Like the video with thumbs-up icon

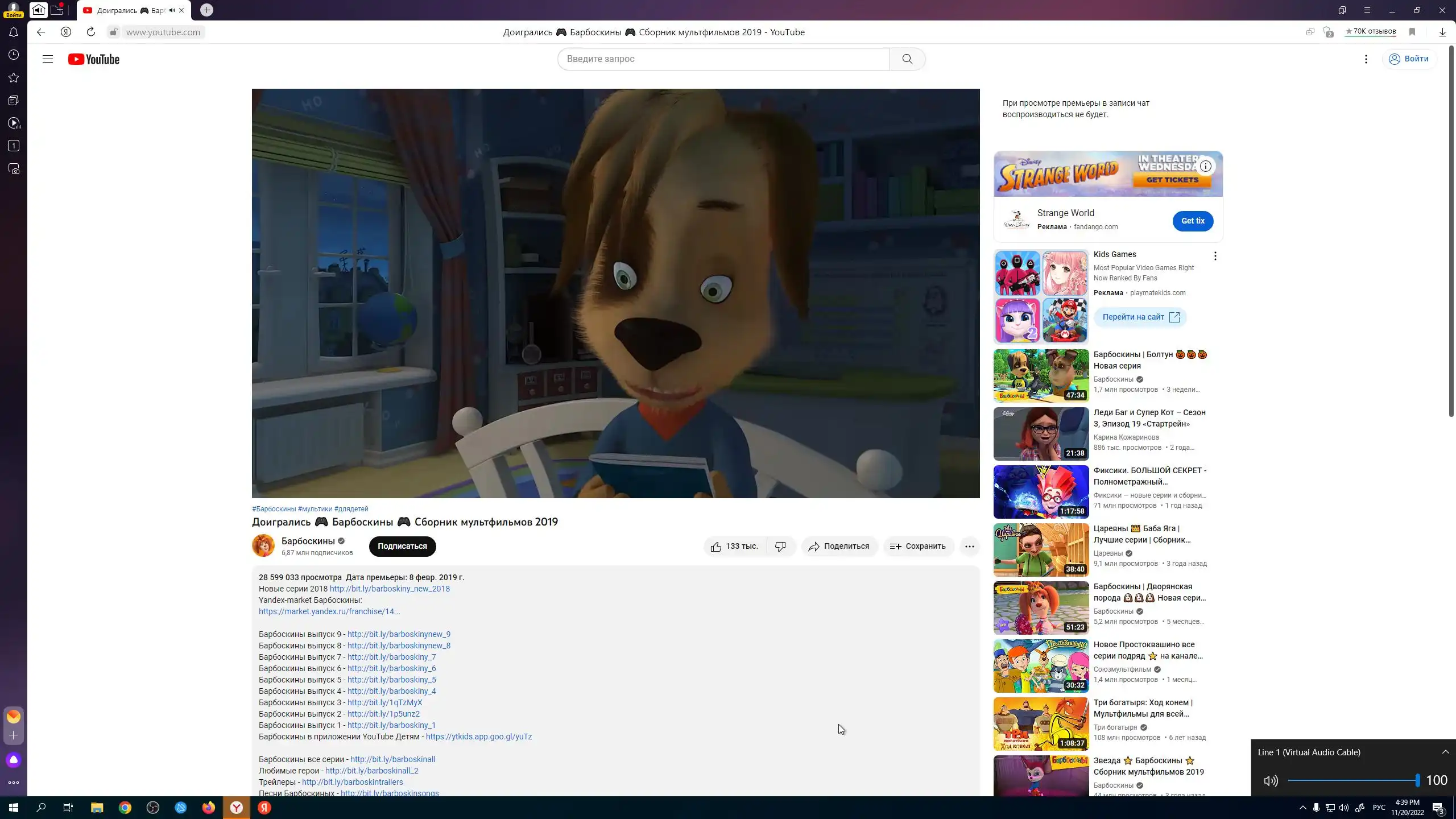(x=716, y=547)
